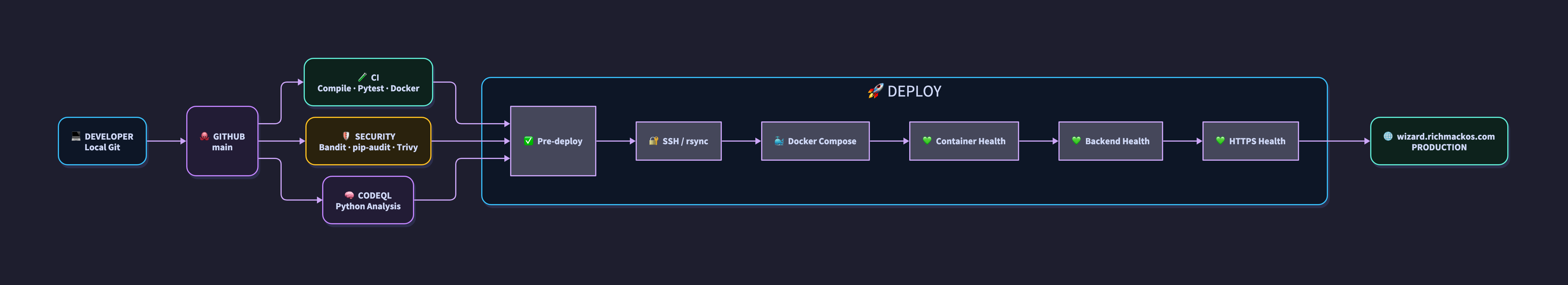Click the "main" branch label under GitHub
Image resolution: width=1568 pixels, height=285 pixels.
222,147
